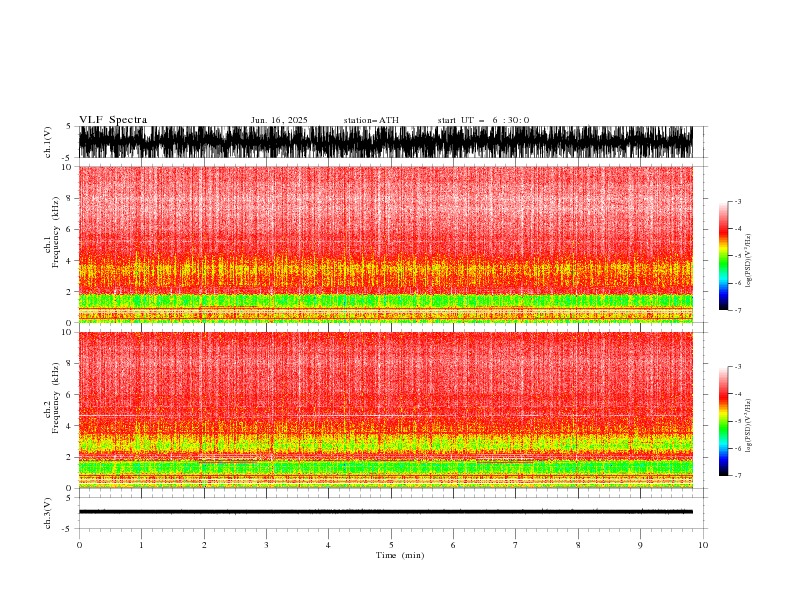Image resolution: width=792 pixels, height=612 pixels.
Task: Click the log(PSD) label beside ch.1 color bar
Action: coord(749,261)
